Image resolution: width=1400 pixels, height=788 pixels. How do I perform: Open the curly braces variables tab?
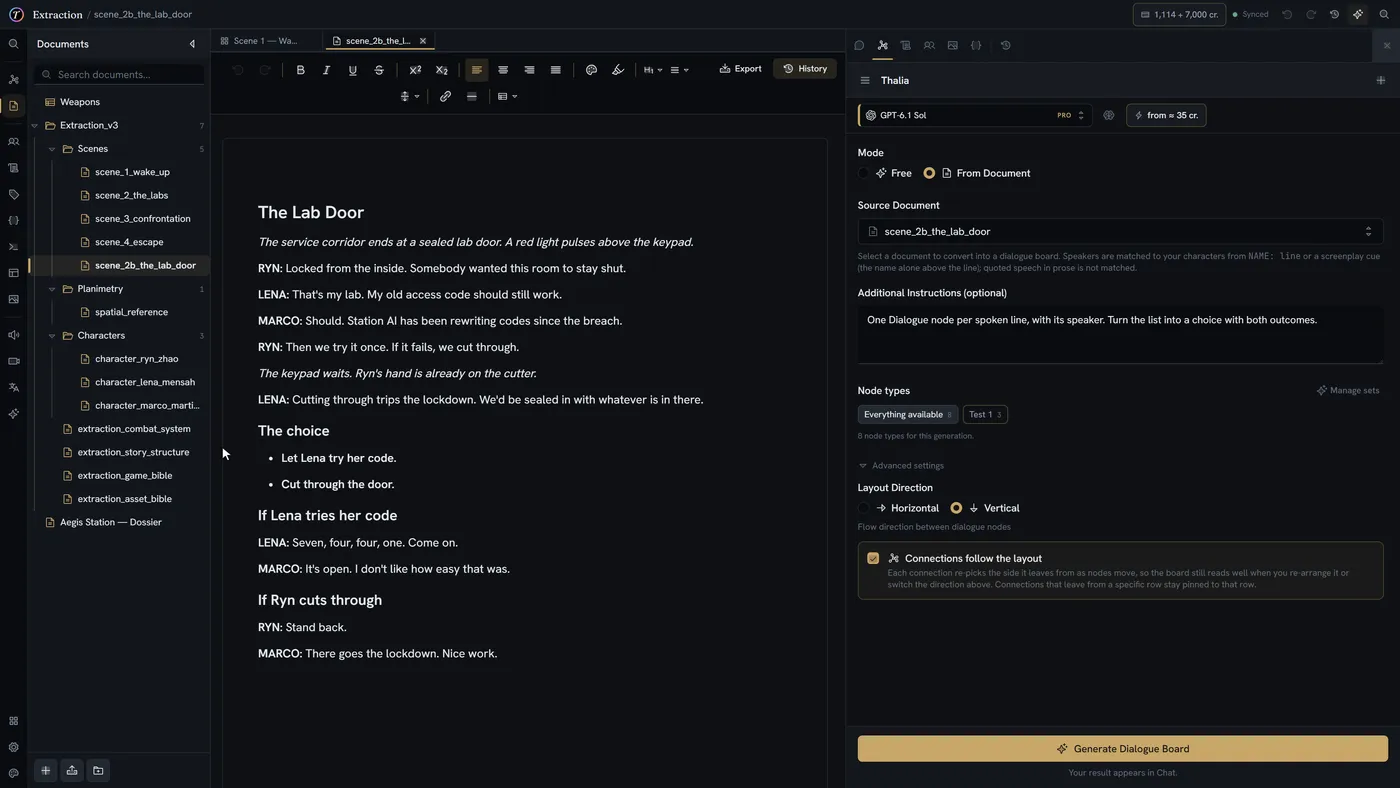(x=976, y=45)
